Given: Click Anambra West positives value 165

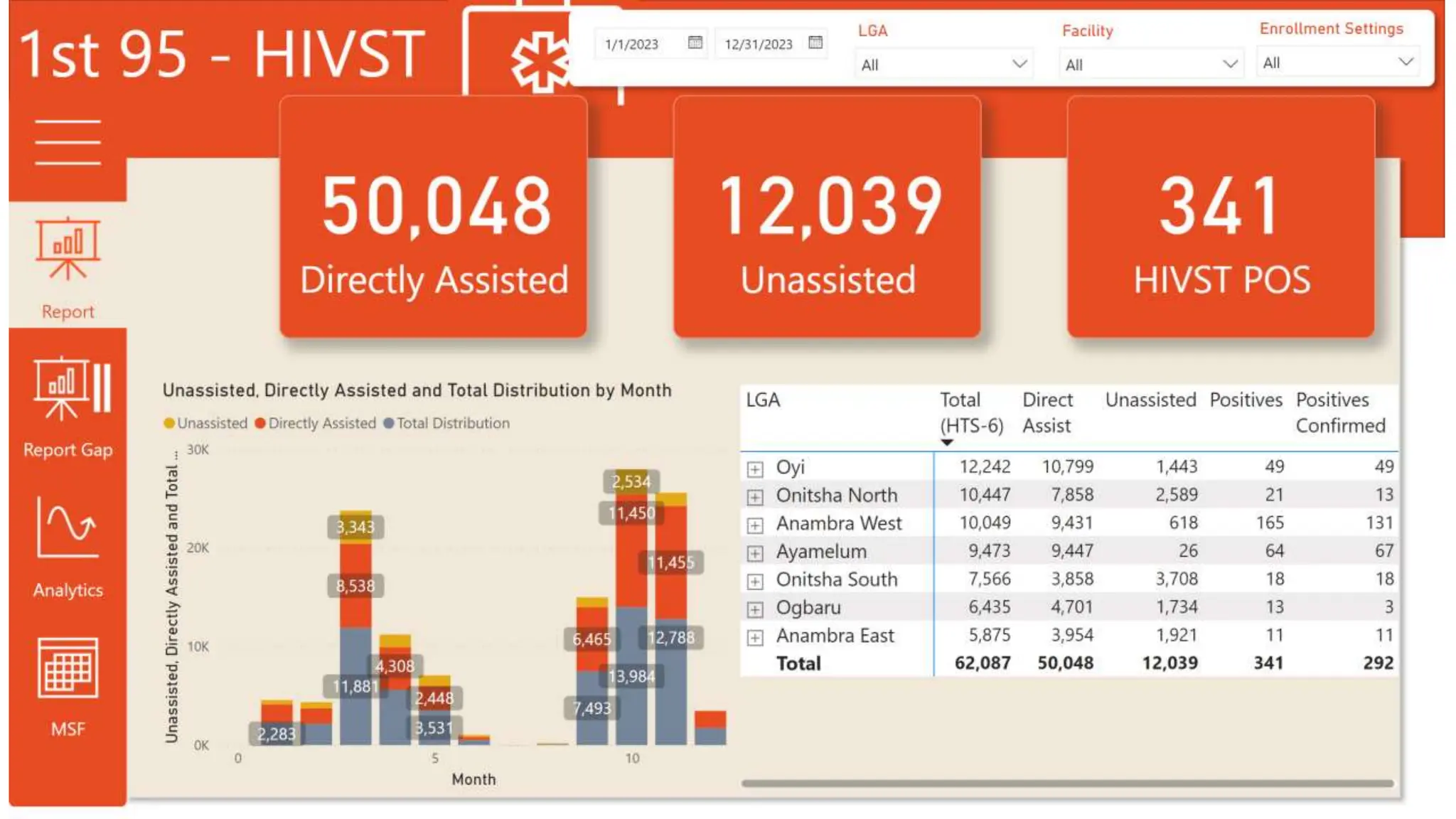Looking at the screenshot, I should (1269, 523).
